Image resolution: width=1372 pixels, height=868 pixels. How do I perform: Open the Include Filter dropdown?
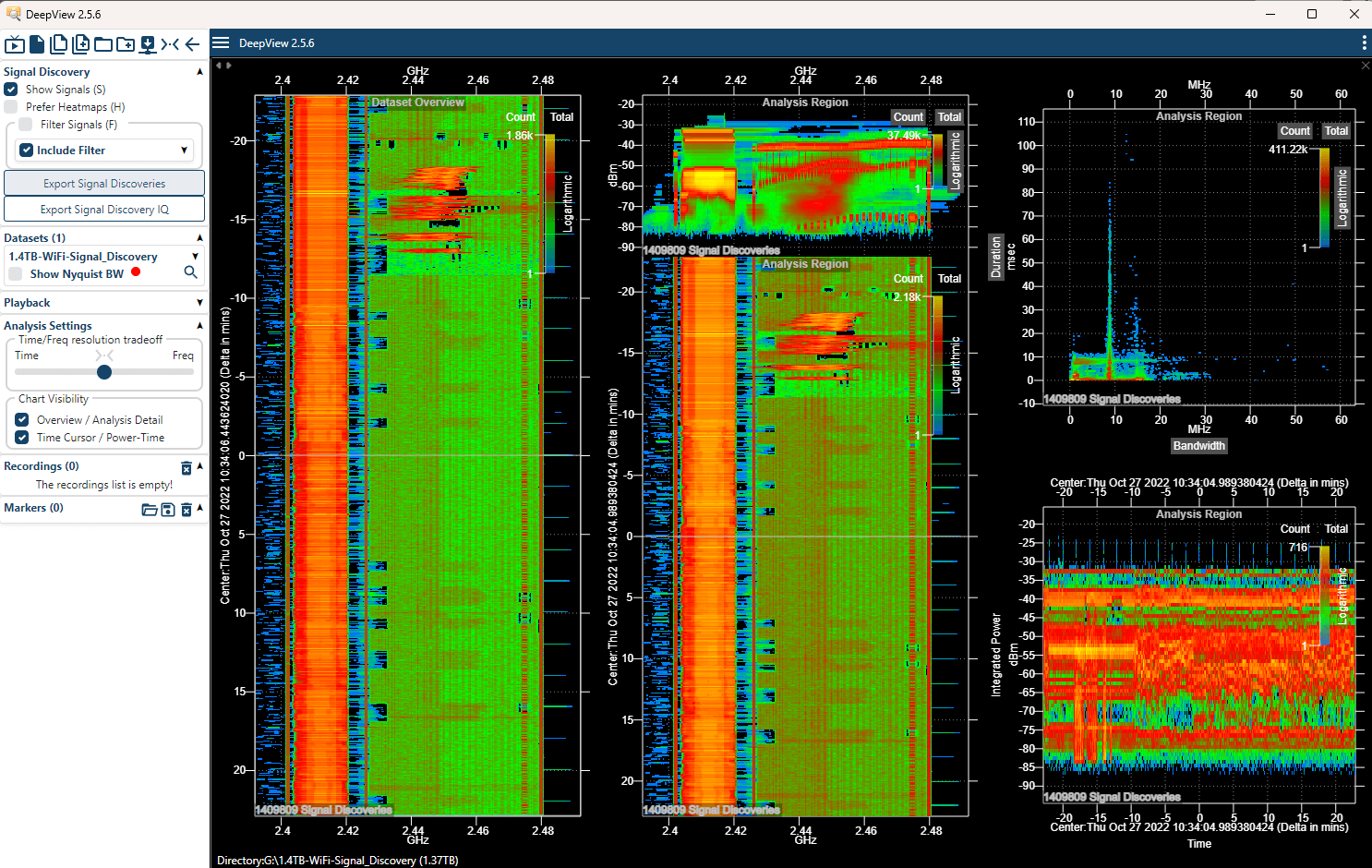182,150
